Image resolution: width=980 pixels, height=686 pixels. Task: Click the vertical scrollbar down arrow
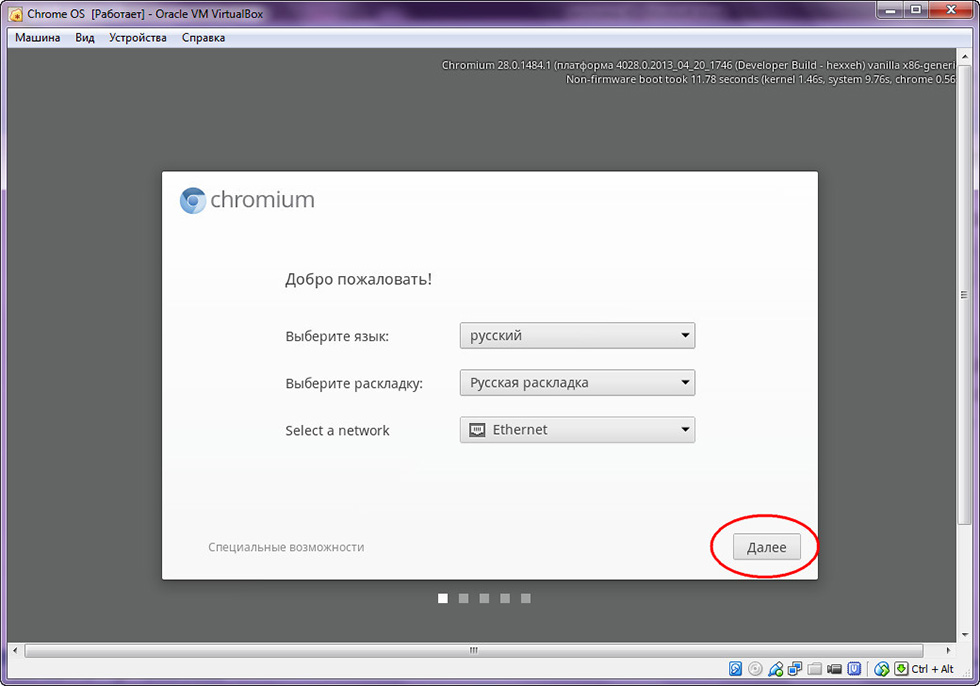coord(964,635)
